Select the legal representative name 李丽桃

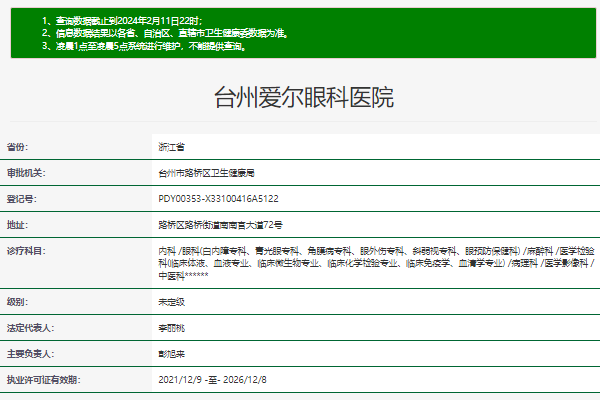click(x=172, y=327)
